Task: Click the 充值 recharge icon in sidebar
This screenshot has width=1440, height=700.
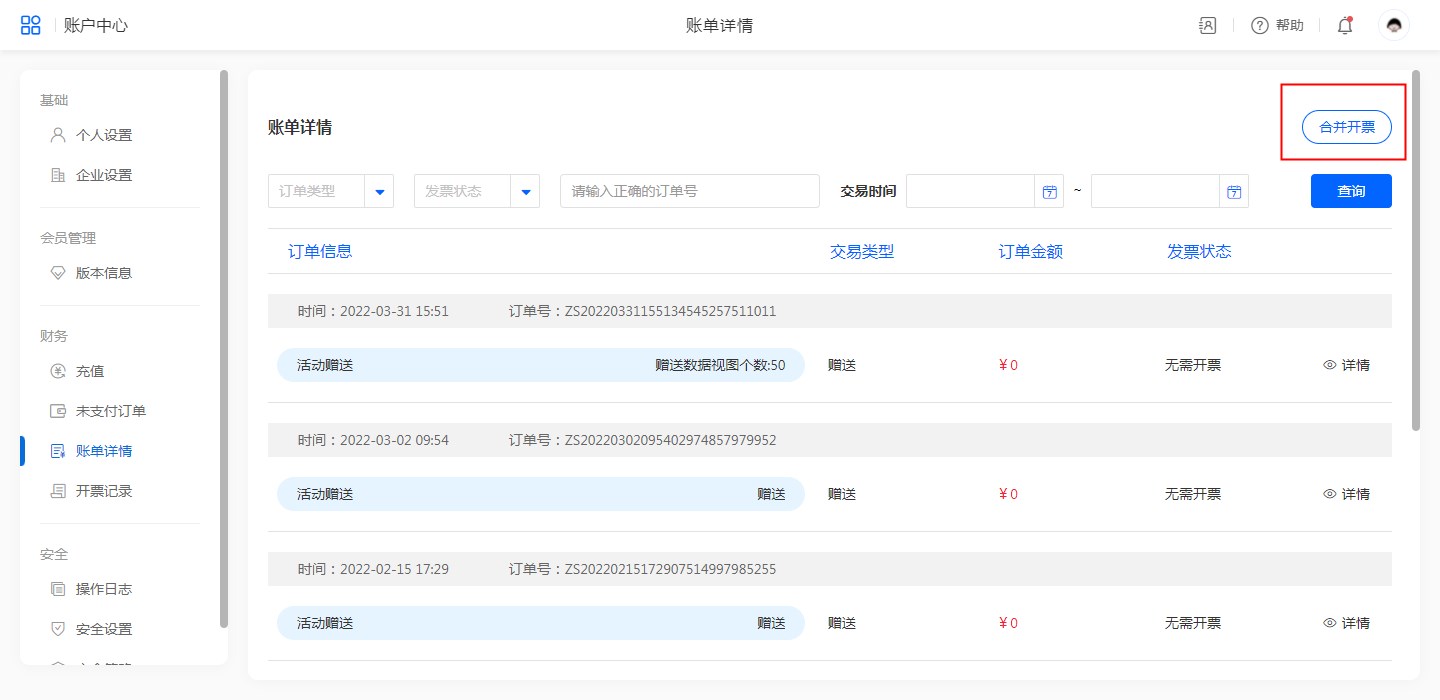Action: pos(58,371)
